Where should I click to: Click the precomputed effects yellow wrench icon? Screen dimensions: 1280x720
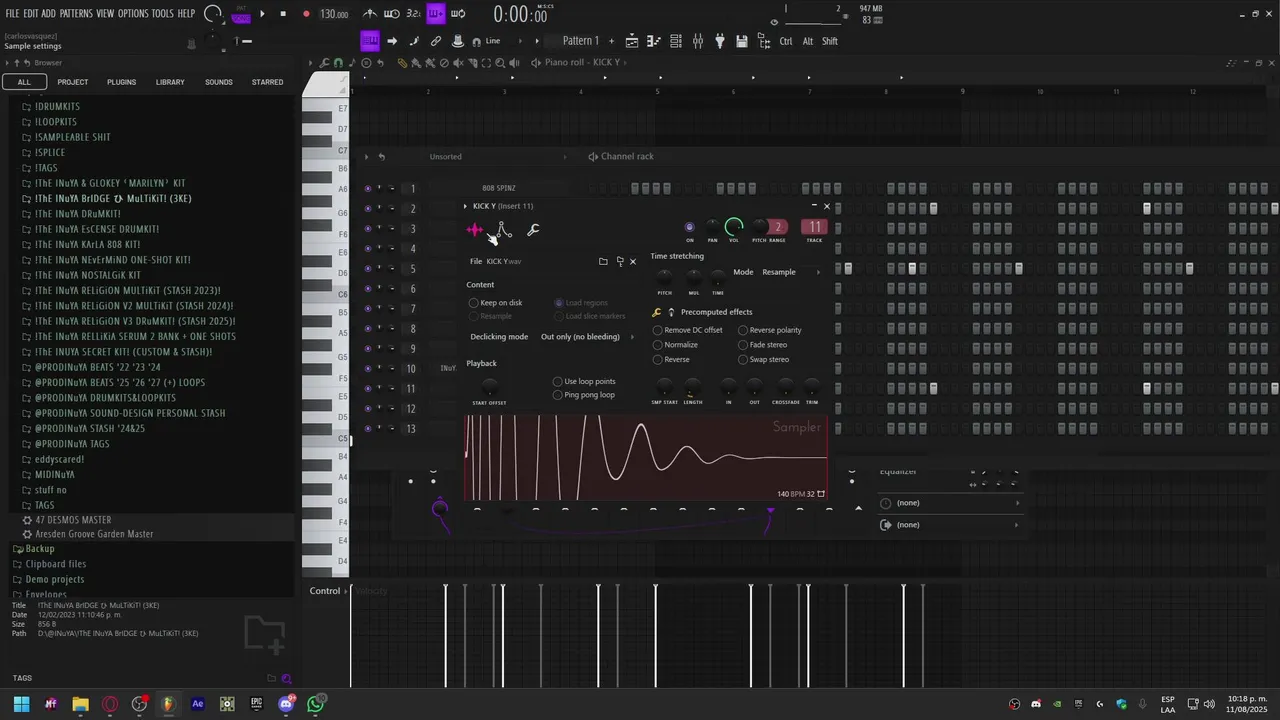657,312
